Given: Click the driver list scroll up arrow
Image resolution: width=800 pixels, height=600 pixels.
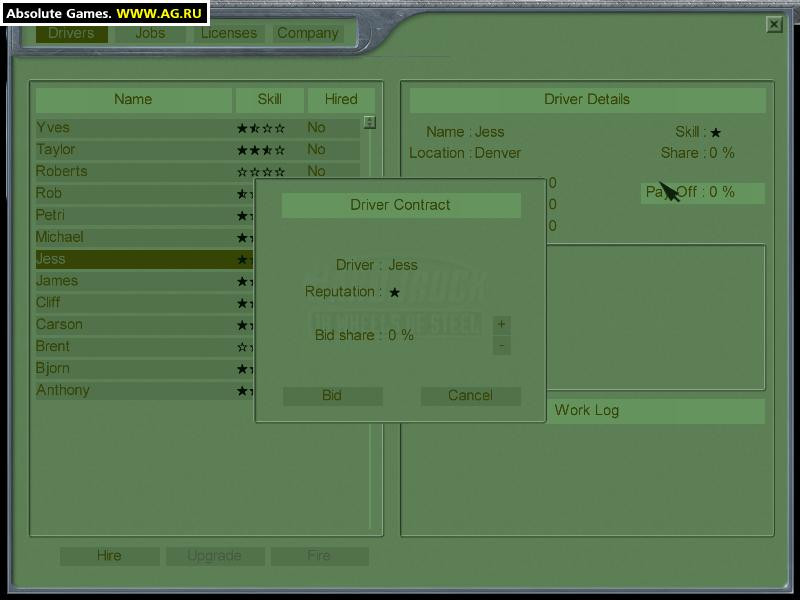Looking at the screenshot, I should tap(370, 123).
